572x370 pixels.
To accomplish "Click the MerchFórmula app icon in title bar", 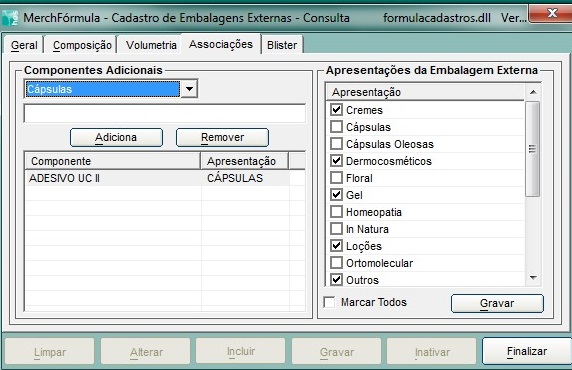I will (x=10, y=18).
